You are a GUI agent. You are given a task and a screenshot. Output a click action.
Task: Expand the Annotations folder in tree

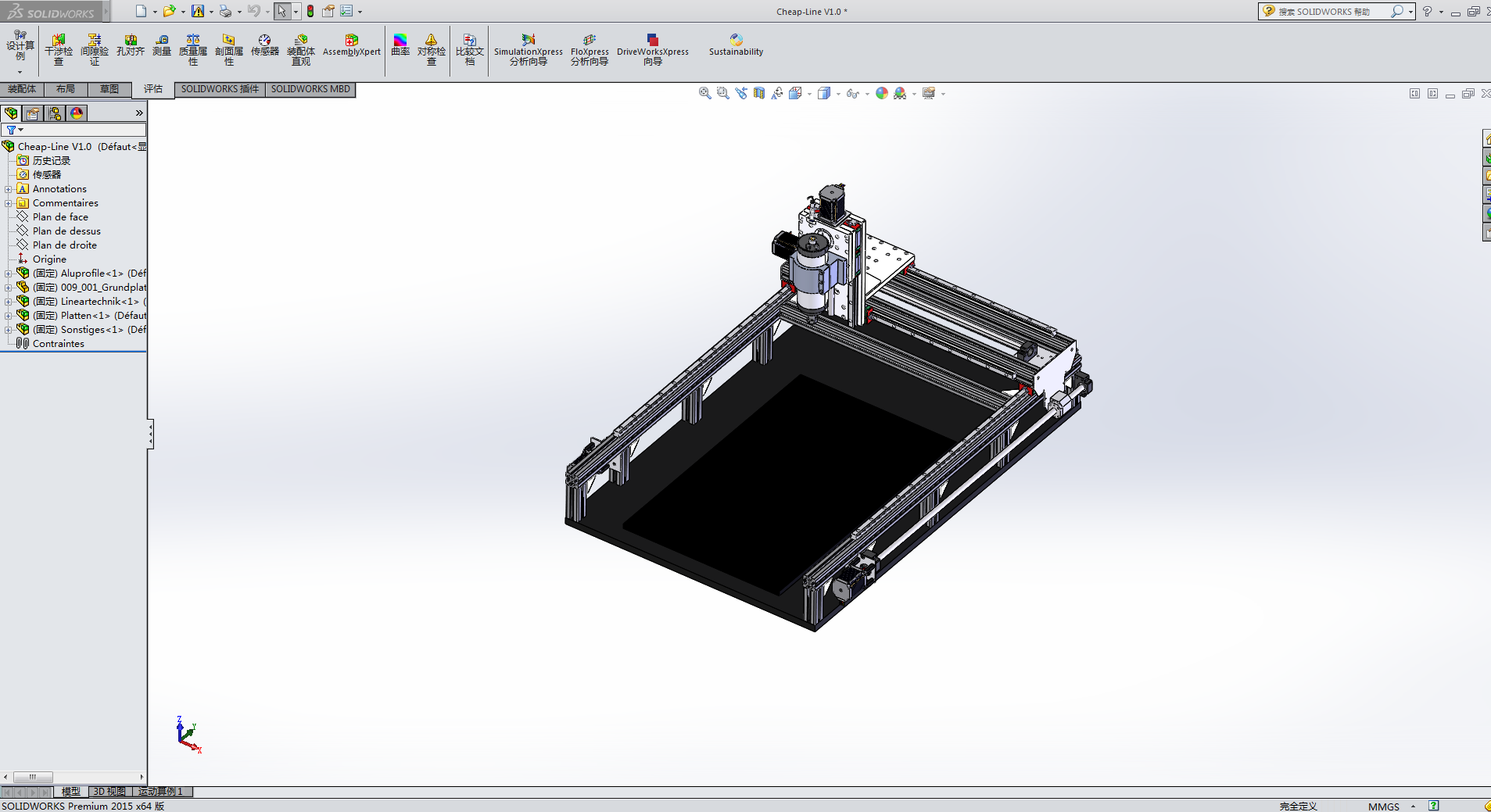tap(8, 189)
